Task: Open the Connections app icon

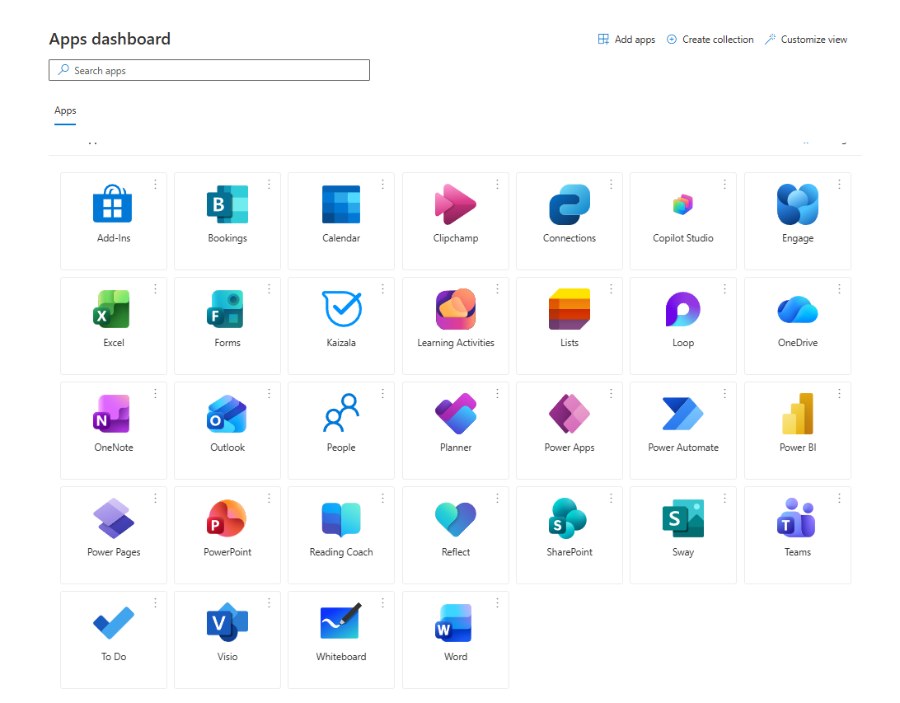Action: pos(569,204)
